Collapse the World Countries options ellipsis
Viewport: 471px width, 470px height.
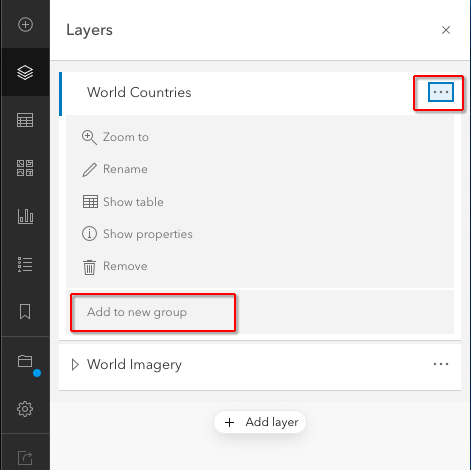click(441, 92)
